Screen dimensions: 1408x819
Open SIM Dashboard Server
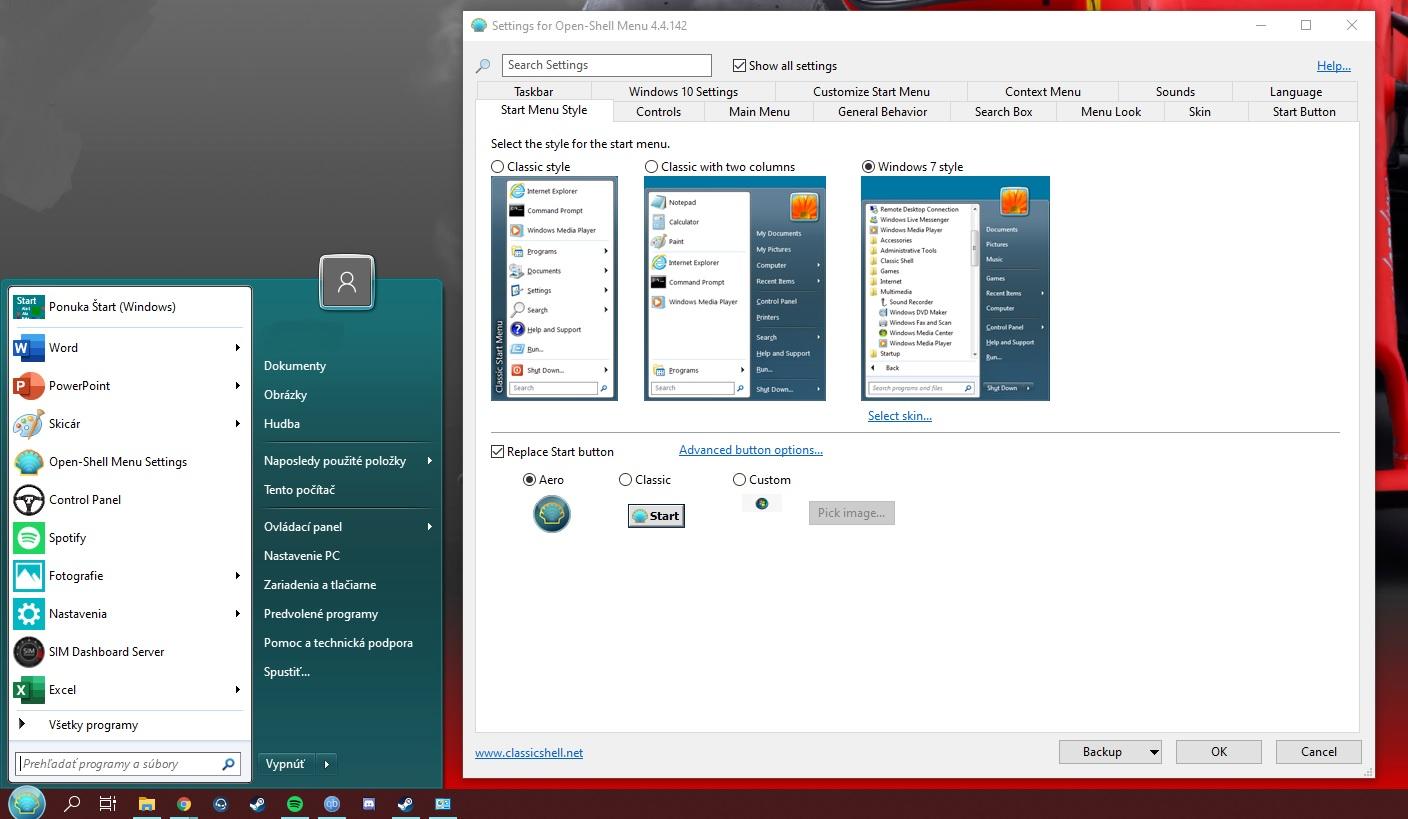[x=105, y=651]
